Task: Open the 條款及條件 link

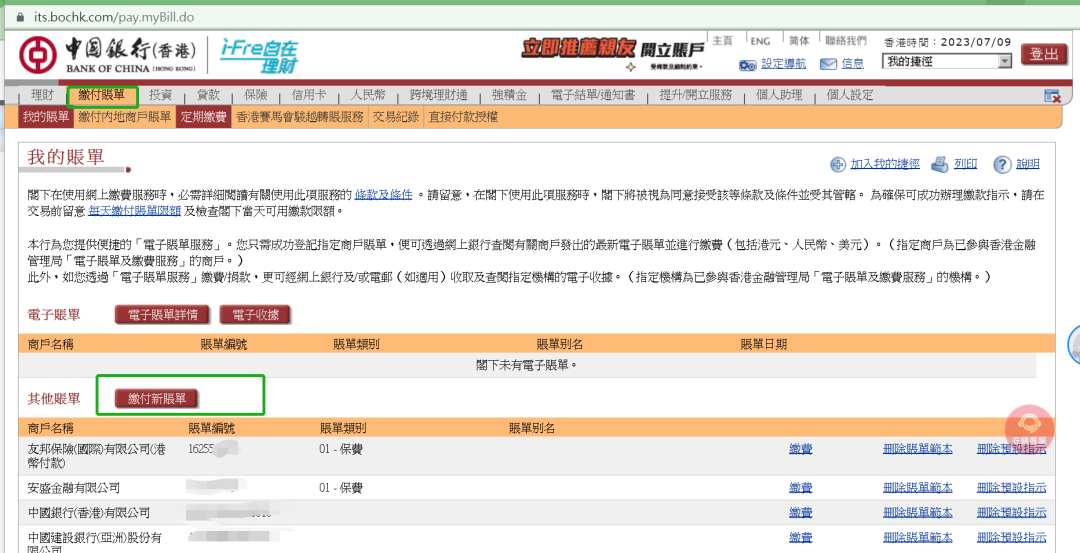Action: tap(384, 194)
